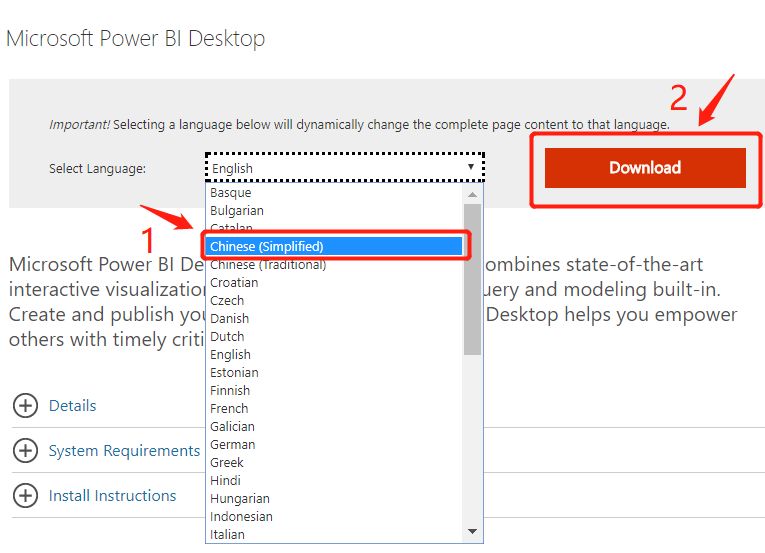The height and width of the screenshot is (553, 765).
Task: Expand the Details section plus icon
Action: point(25,406)
